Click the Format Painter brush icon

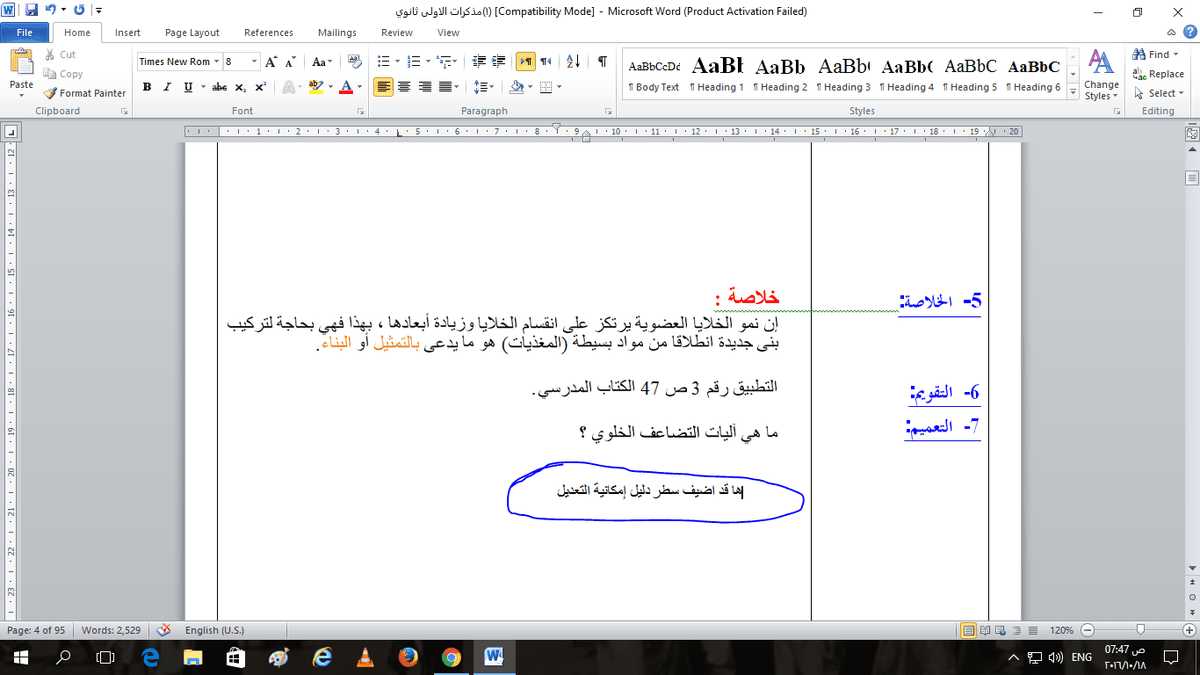(51, 93)
